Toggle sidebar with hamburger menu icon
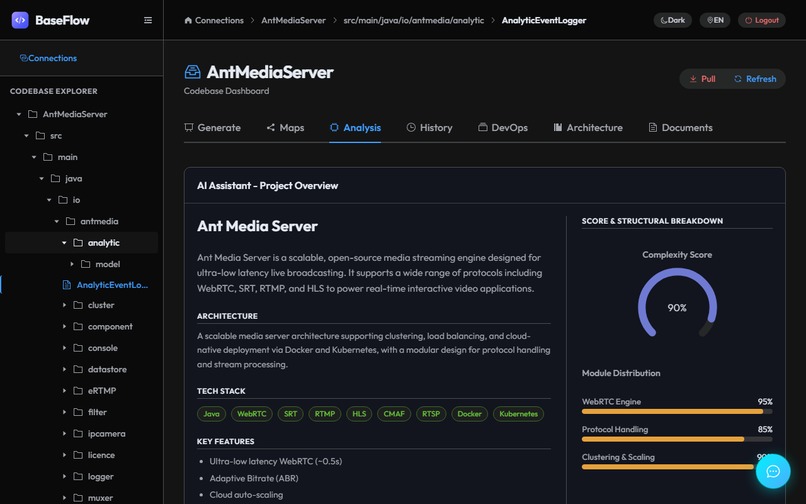The width and height of the screenshot is (806, 504). point(148,20)
